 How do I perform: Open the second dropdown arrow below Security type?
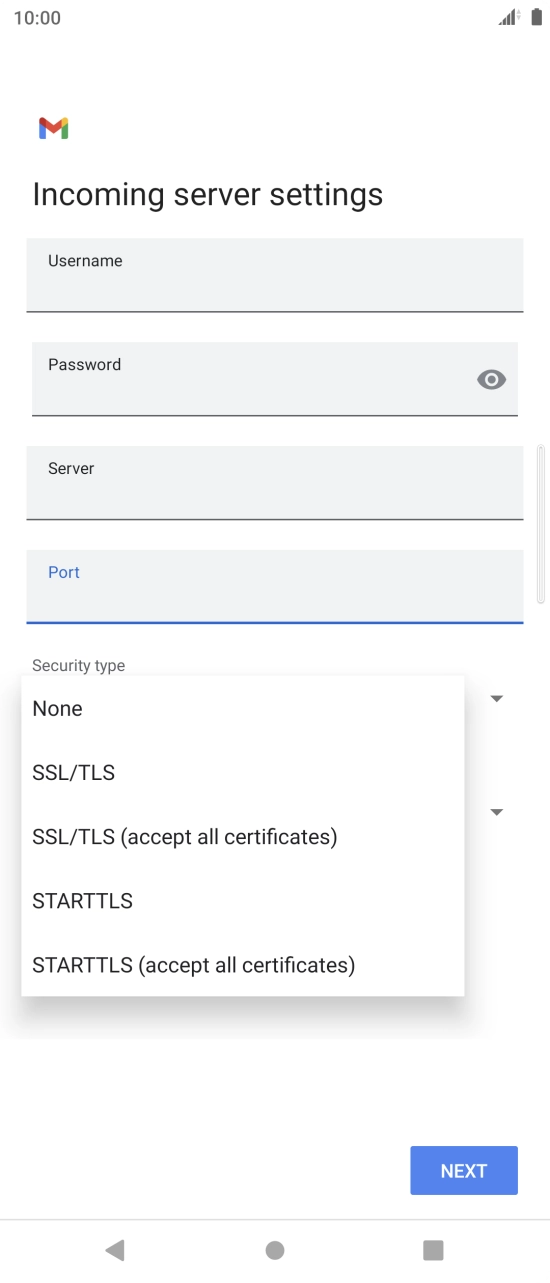(496, 812)
